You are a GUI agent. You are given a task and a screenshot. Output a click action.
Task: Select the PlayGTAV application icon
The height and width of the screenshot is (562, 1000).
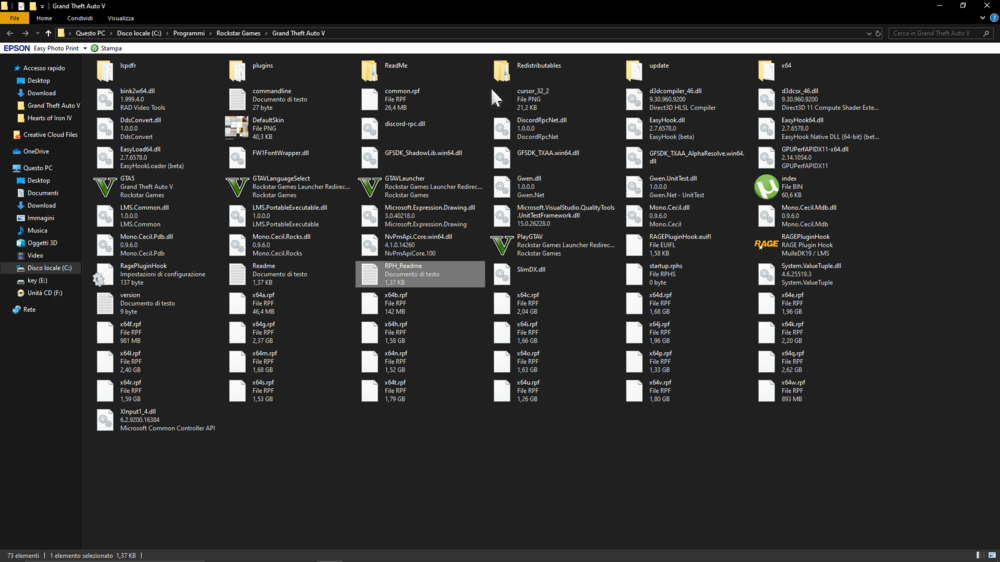tap(502, 245)
